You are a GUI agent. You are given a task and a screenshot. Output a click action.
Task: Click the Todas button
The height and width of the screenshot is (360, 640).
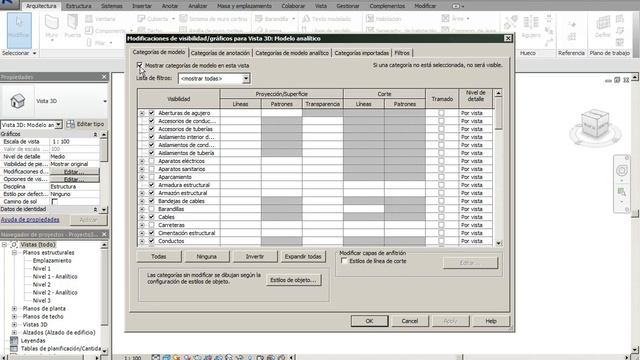click(x=159, y=256)
